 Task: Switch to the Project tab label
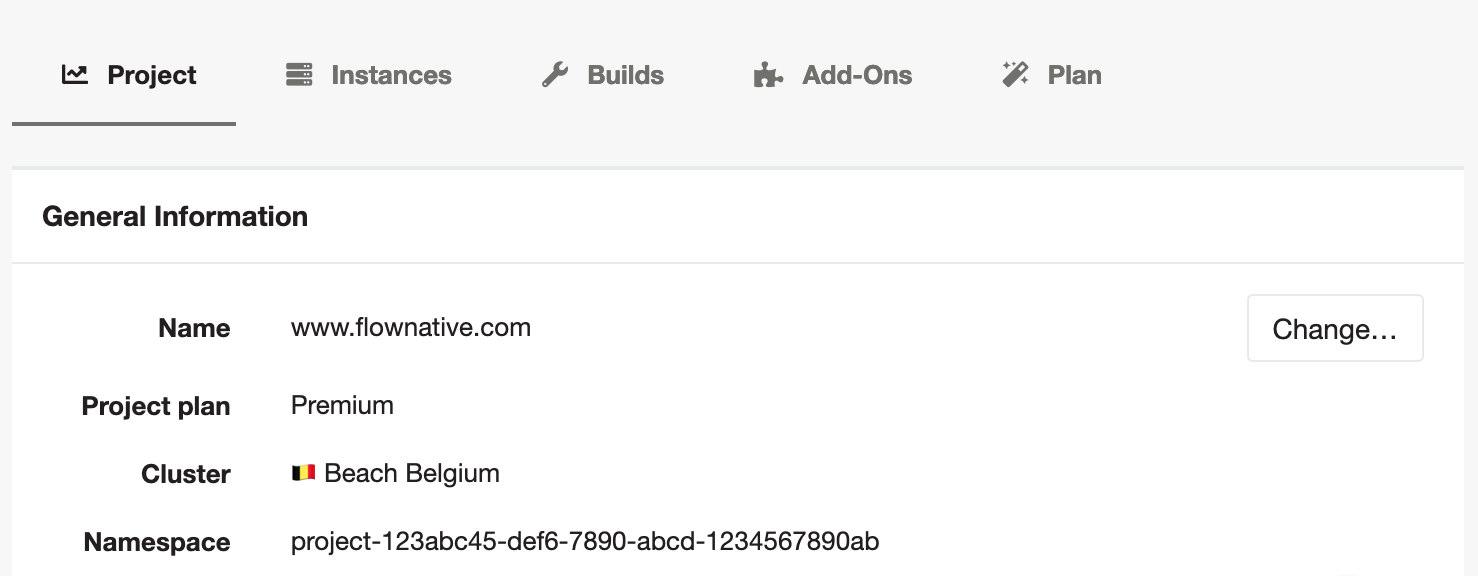pyautogui.click(x=152, y=75)
